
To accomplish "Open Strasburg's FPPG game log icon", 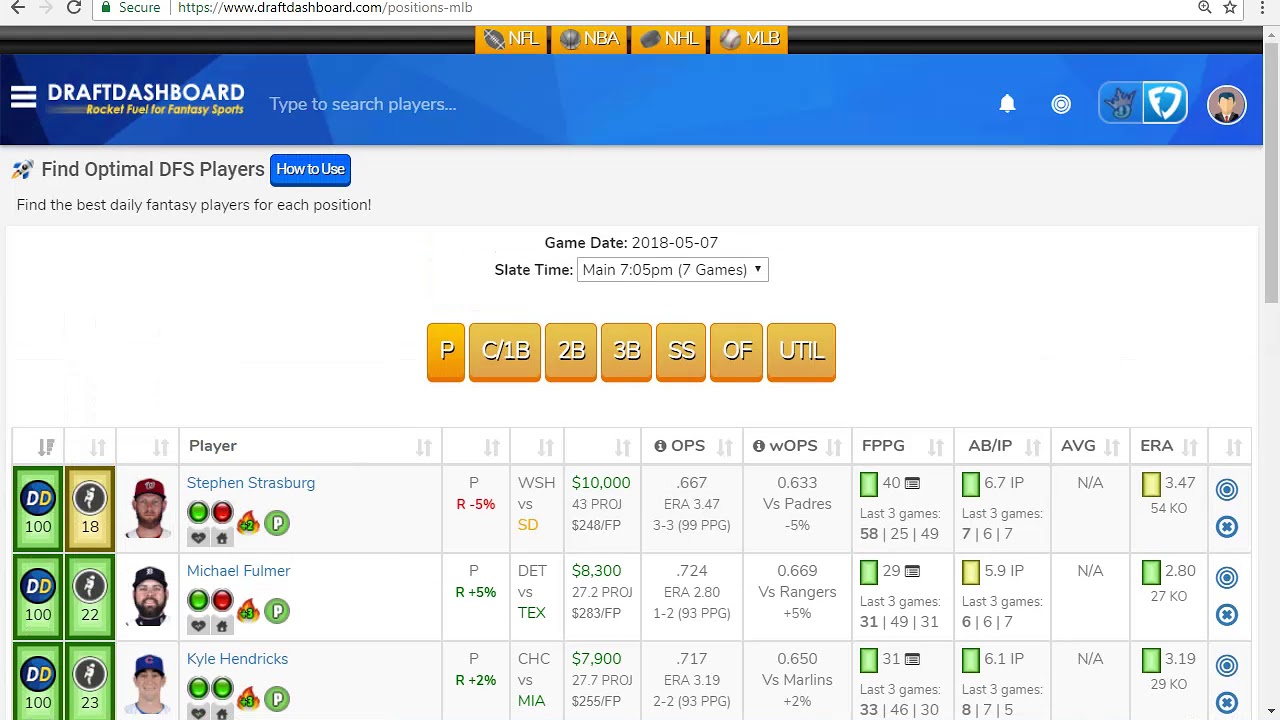I will click(912, 484).
